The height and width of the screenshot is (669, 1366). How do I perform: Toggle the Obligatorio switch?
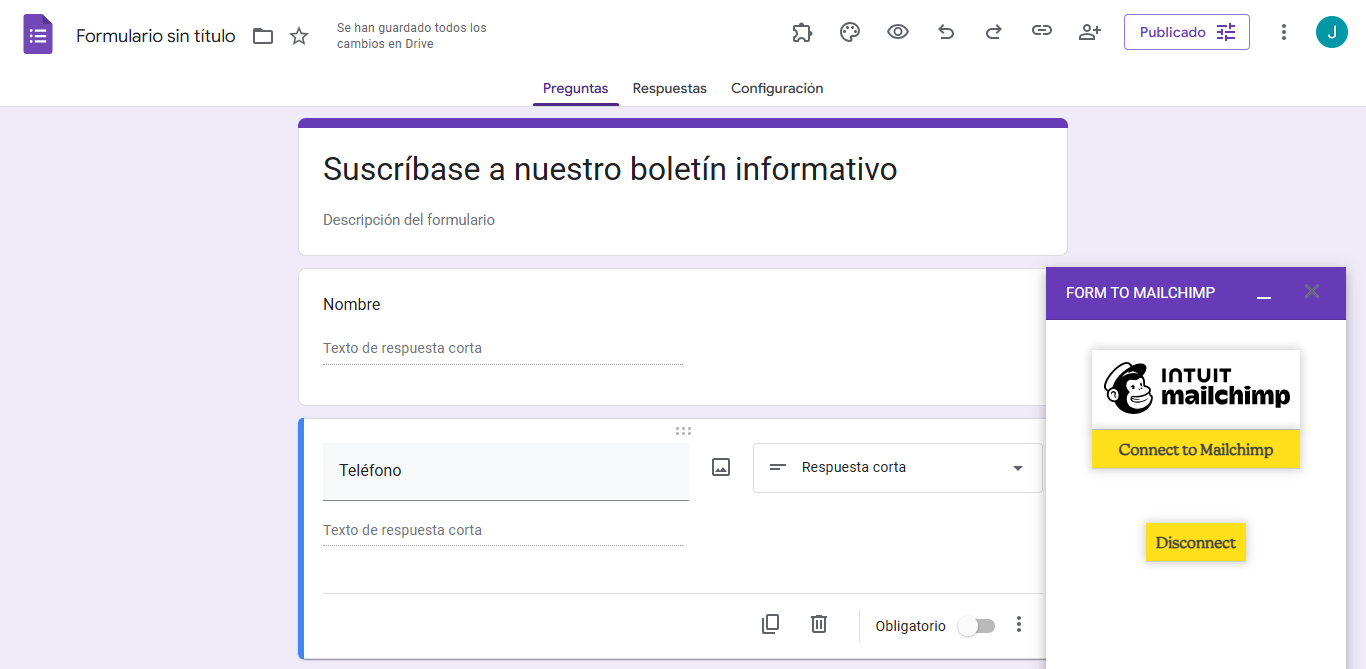(977, 626)
